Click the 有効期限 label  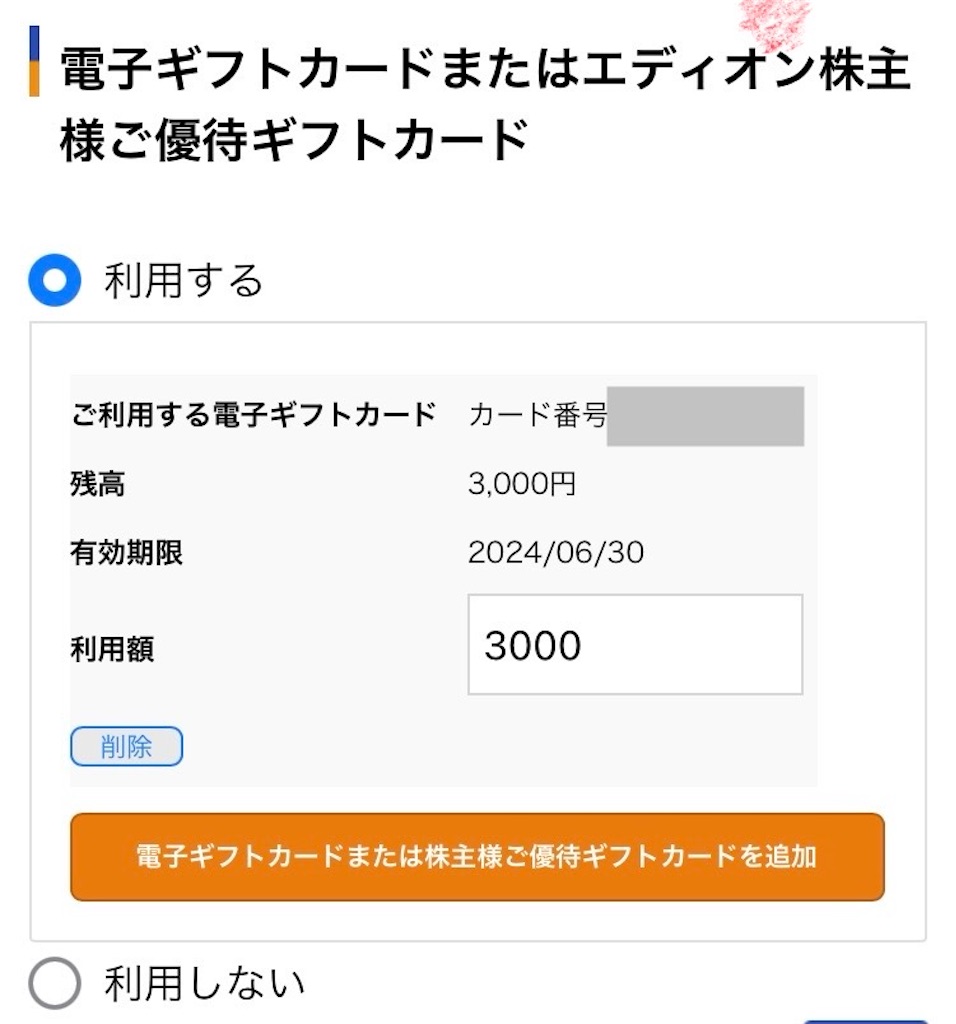coord(126,552)
